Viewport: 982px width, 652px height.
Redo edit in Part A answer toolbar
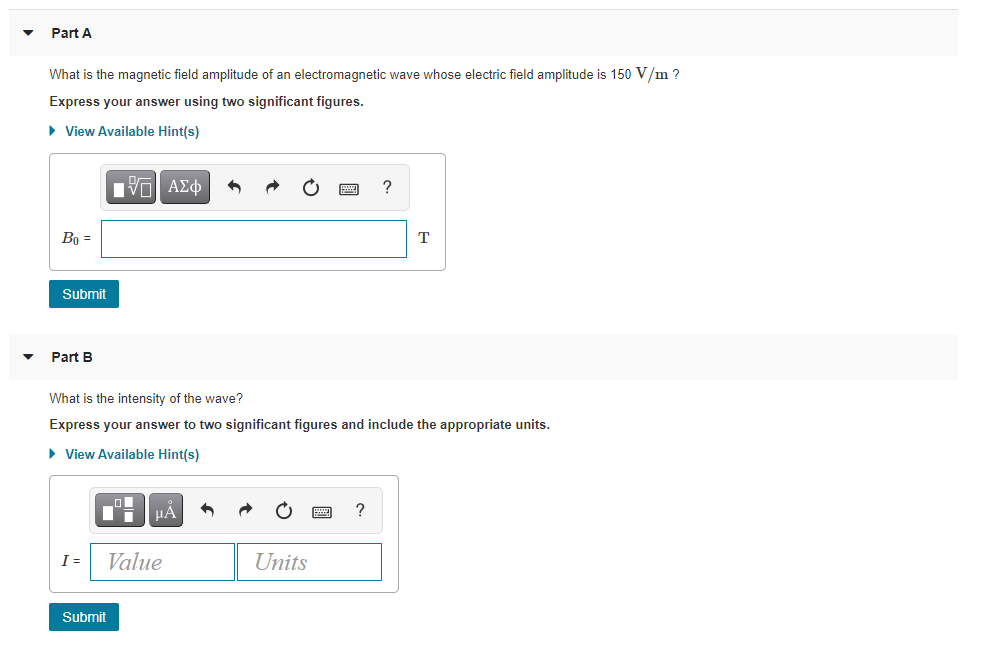272,187
